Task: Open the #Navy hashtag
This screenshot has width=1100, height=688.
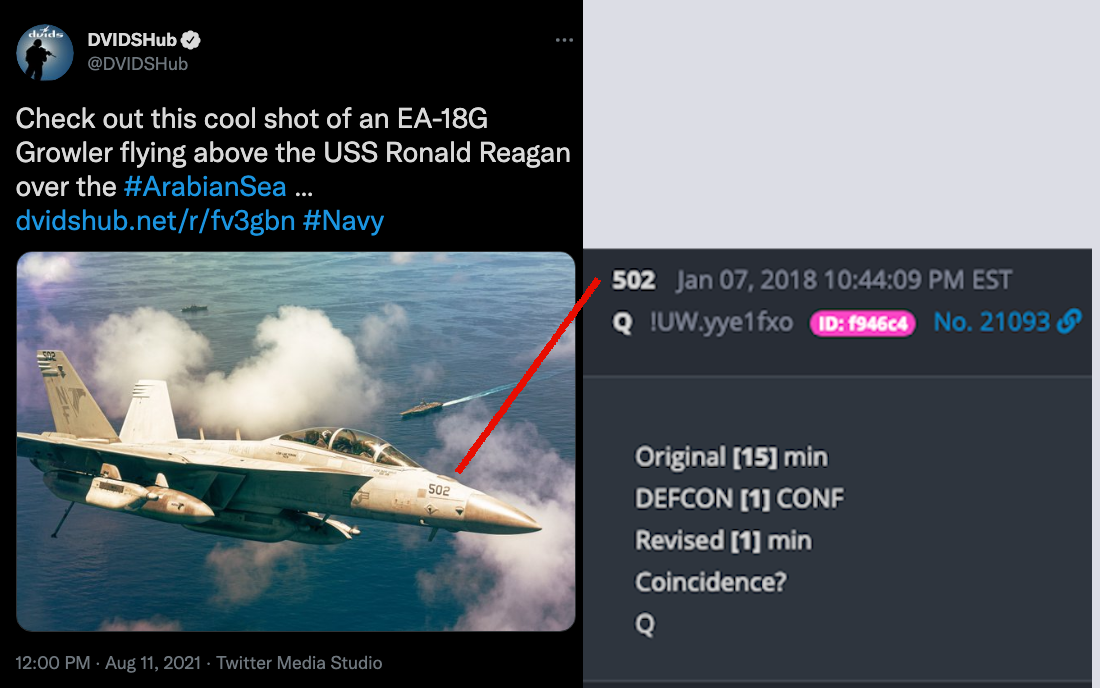Action: [343, 221]
